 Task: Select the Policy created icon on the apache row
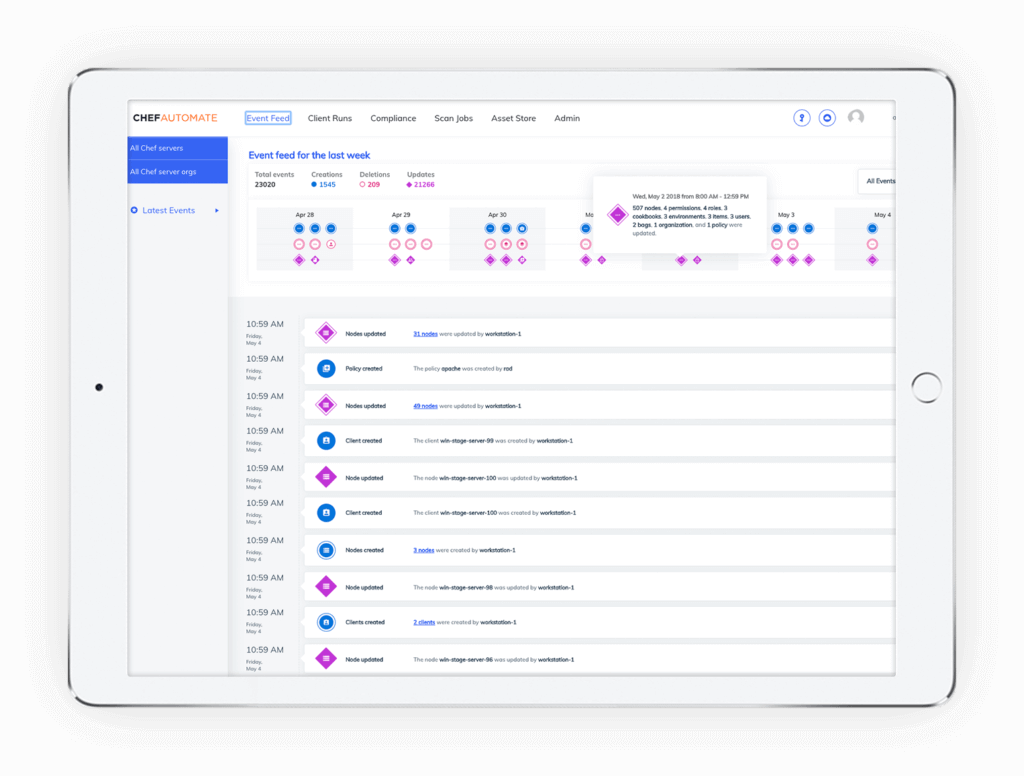(x=326, y=368)
